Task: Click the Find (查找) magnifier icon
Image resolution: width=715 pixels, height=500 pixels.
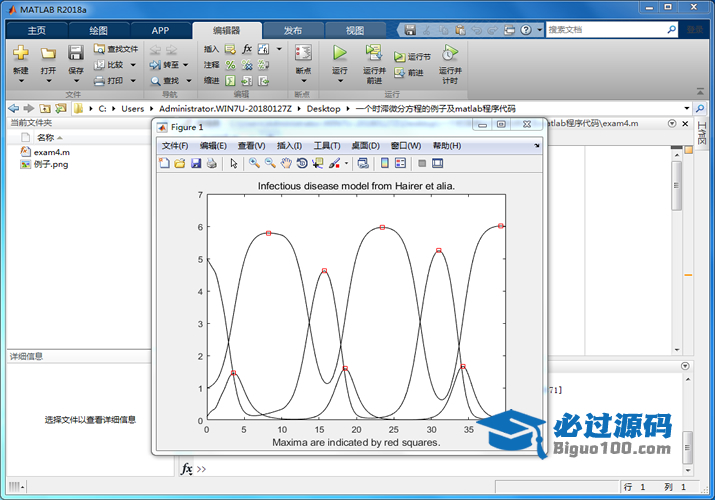Action: coord(155,81)
